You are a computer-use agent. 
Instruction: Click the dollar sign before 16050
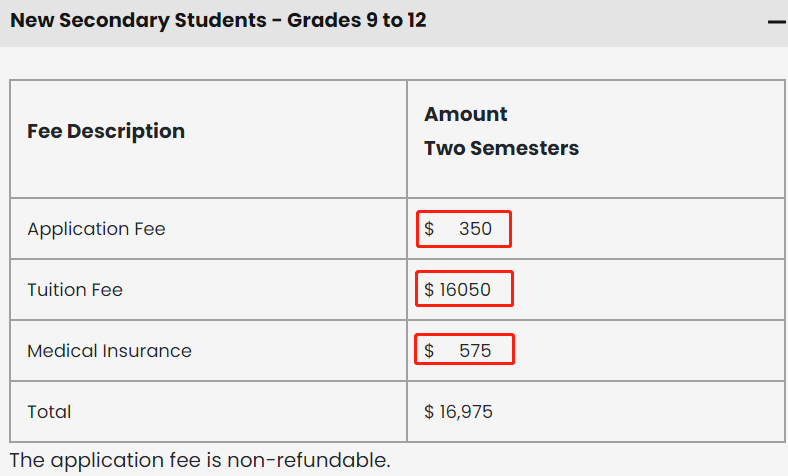pos(429,290)
